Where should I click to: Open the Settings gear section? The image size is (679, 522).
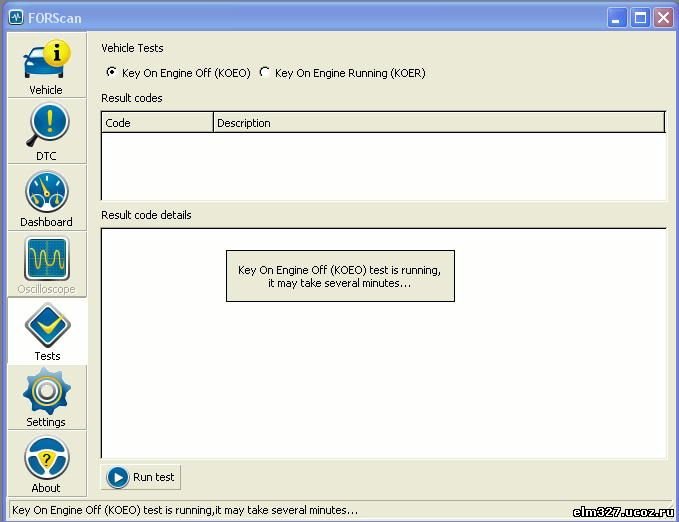pos(47,397)
